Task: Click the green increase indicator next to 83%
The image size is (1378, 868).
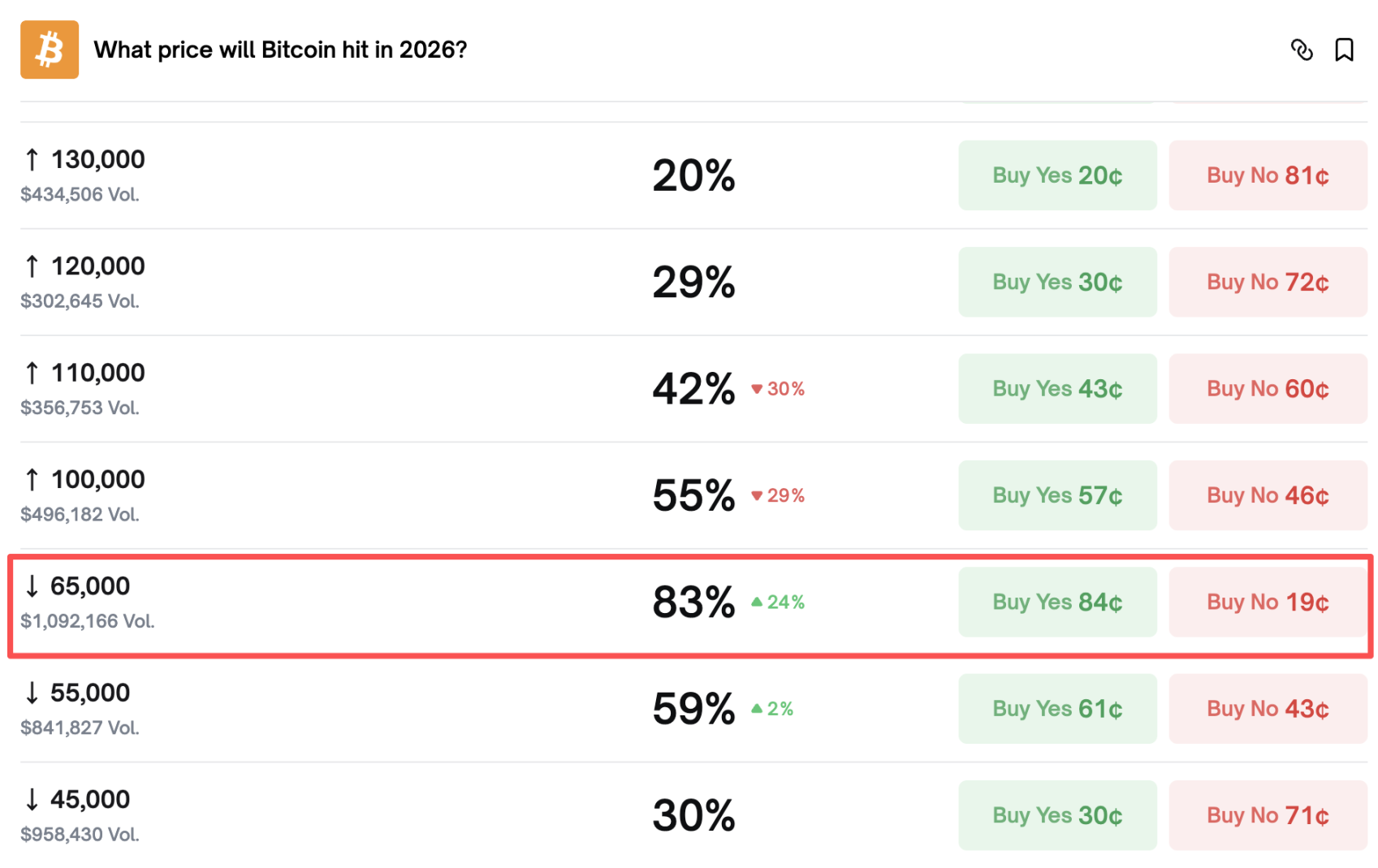Action: [x=777, y=602]
